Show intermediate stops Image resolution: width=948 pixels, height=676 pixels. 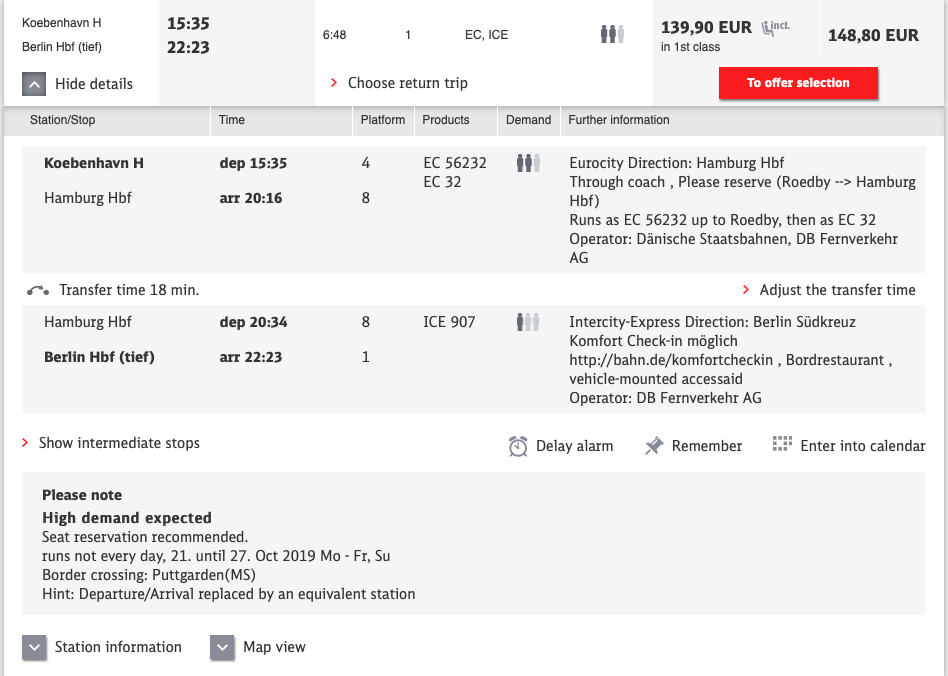[x=118, y=443]
